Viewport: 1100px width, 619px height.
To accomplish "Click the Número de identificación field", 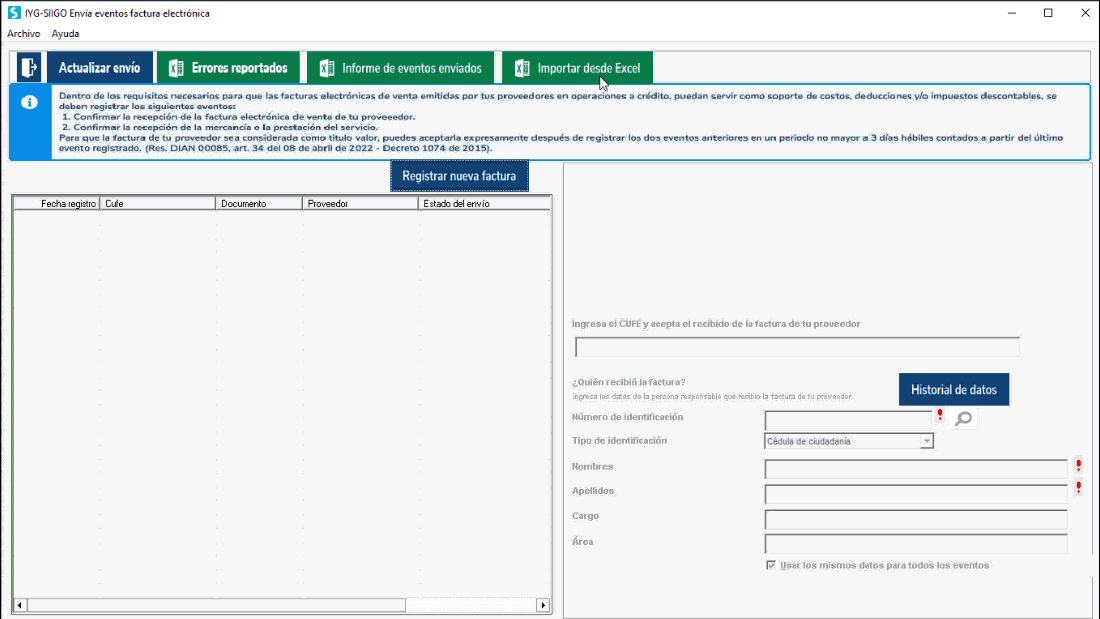I will coord(848,420).
